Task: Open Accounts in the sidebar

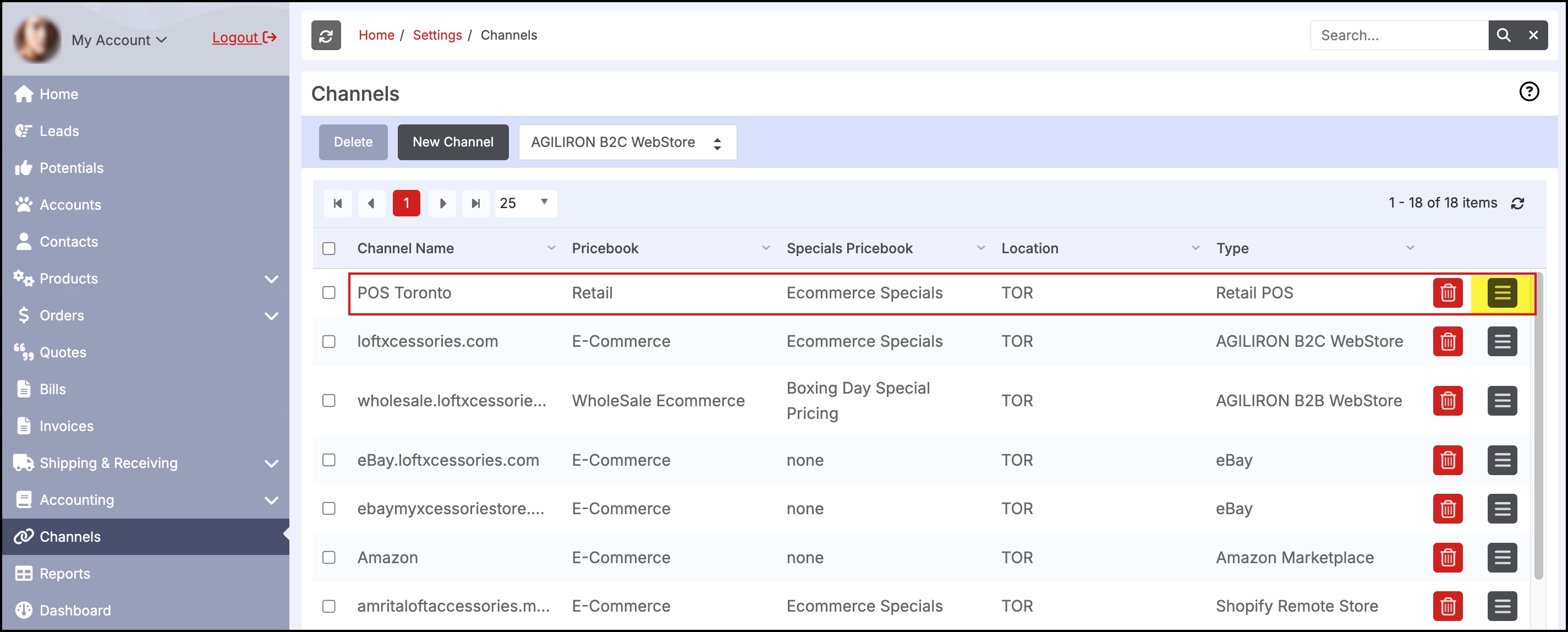Action: (145, 205)
